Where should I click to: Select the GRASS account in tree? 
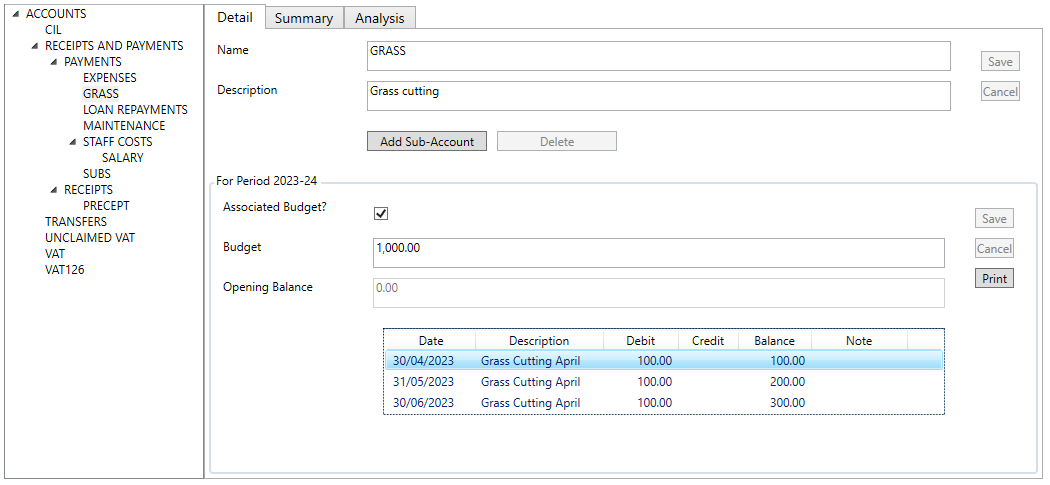(100, 94)
